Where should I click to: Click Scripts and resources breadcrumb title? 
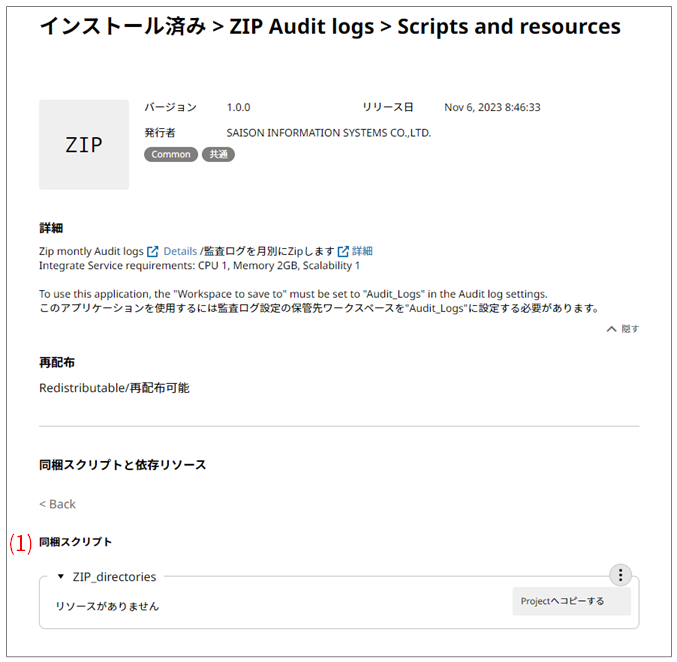tap(508, 27)
